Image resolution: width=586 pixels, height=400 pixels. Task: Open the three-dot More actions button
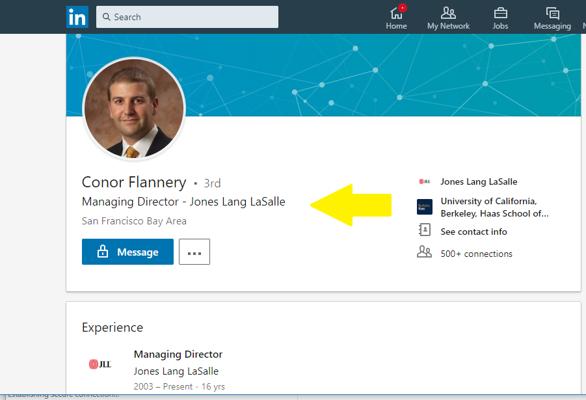click(194, 252)
